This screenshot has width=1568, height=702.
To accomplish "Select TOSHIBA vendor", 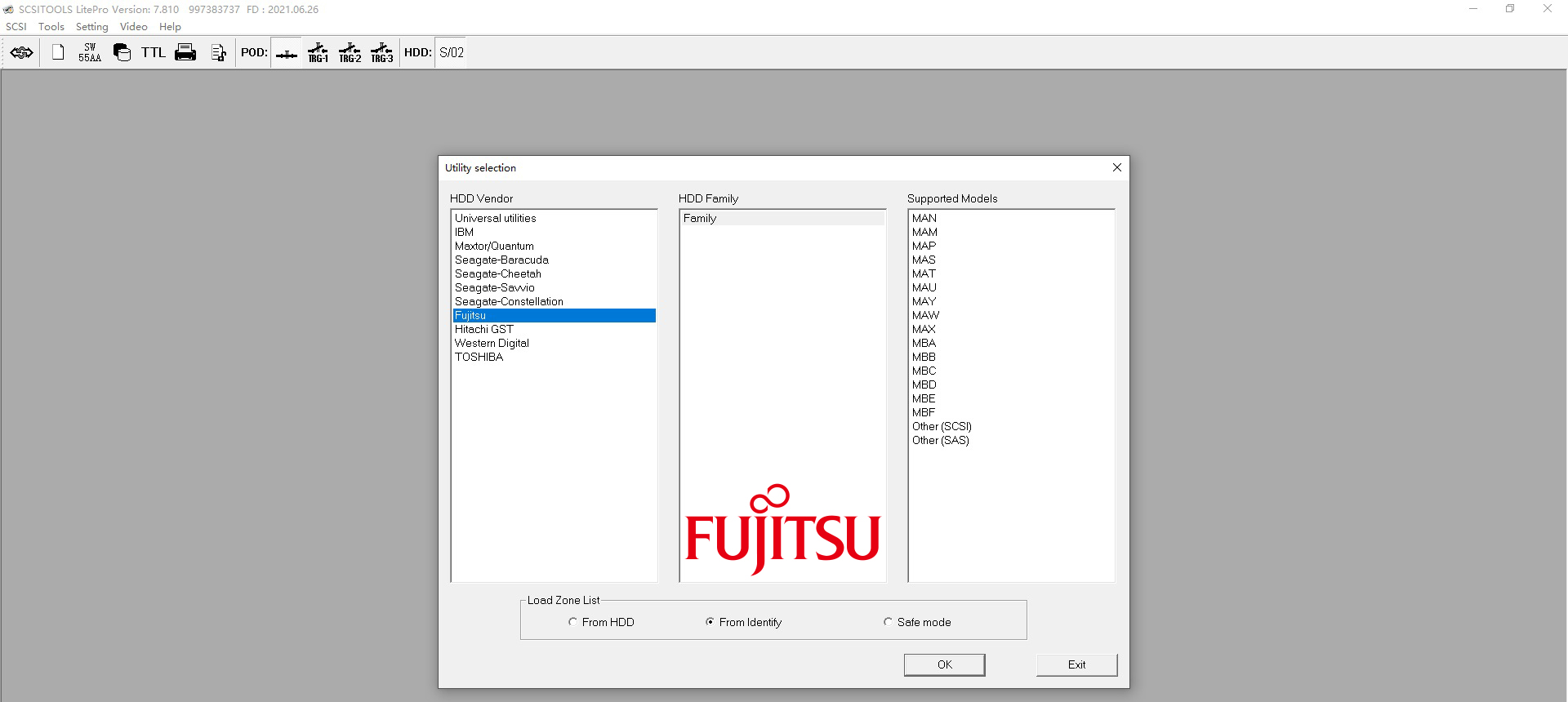I will [x=554, y=357].
